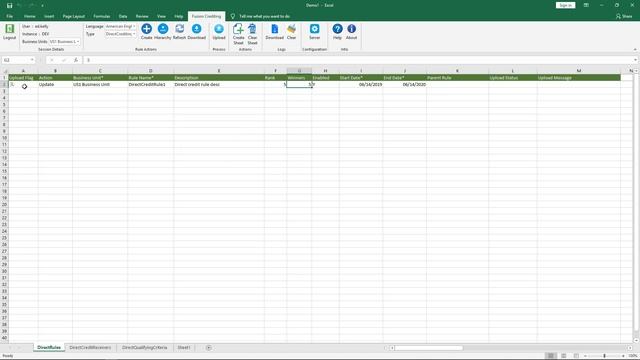The height and width of the screenshot is (360, 640).
Task: Click the Insert Function fx icon
Action: pyautogui.click(x=76, y=60)
